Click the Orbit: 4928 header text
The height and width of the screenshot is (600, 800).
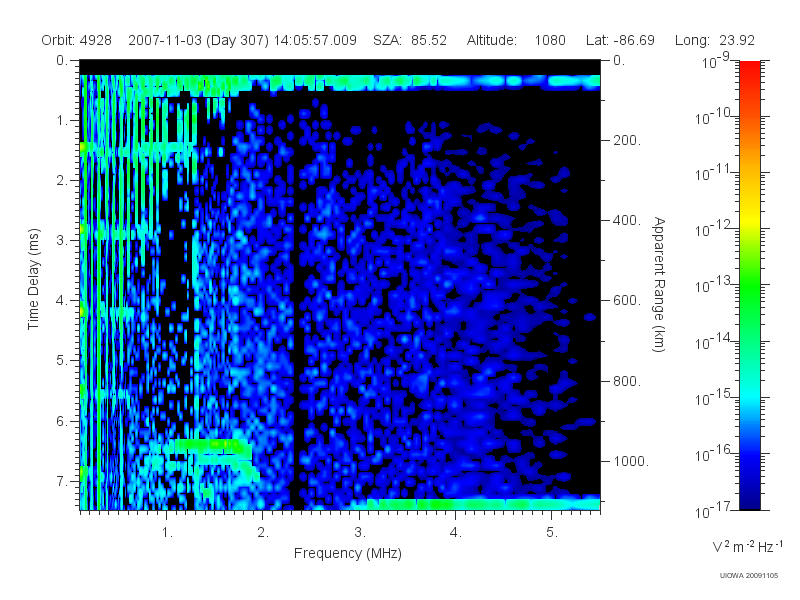point(77,40)
